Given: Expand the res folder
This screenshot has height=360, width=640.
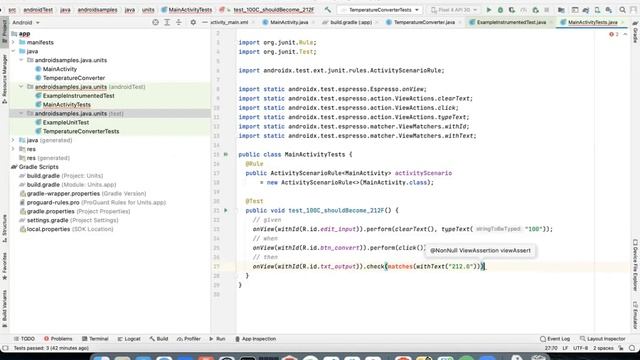Looking at the screenshot, I should pos(13,149).
